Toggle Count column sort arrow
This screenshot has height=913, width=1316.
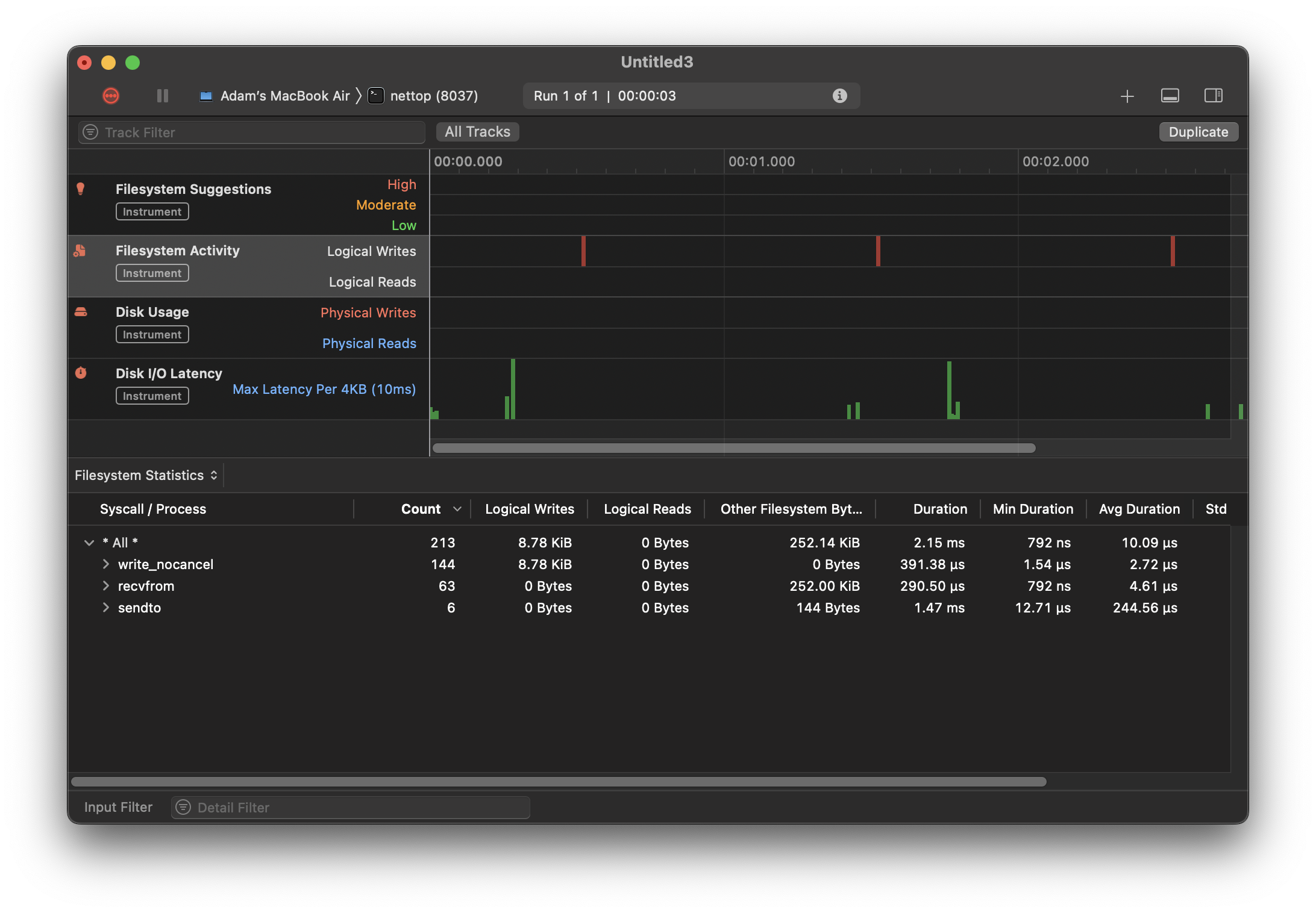pos(457,509)
